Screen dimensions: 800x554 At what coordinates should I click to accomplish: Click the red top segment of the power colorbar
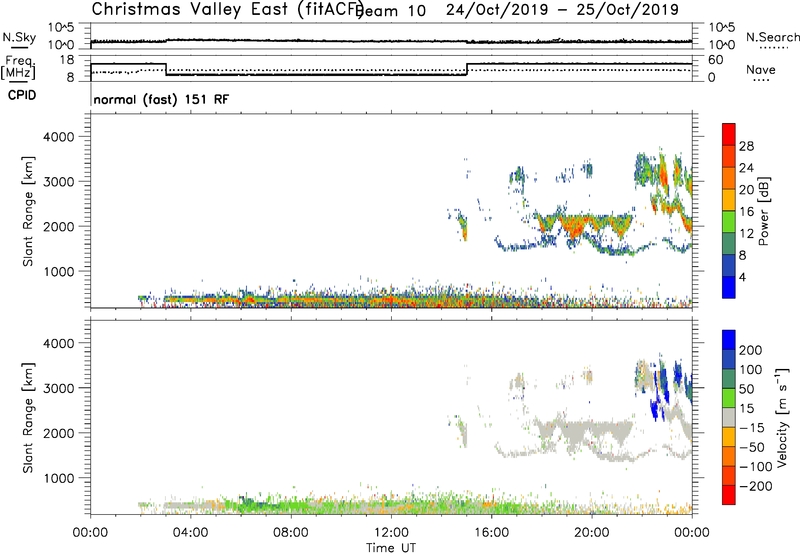729,134
